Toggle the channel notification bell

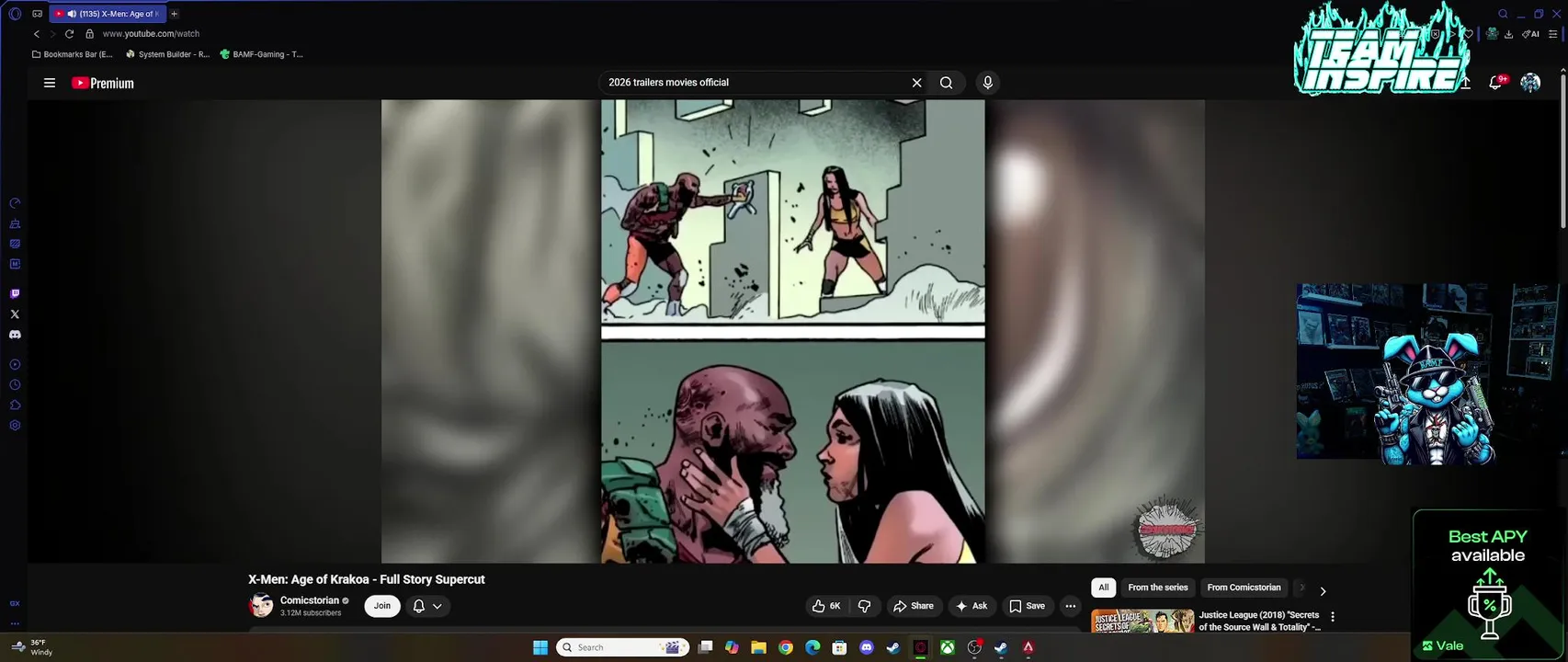tap(419, 606)
